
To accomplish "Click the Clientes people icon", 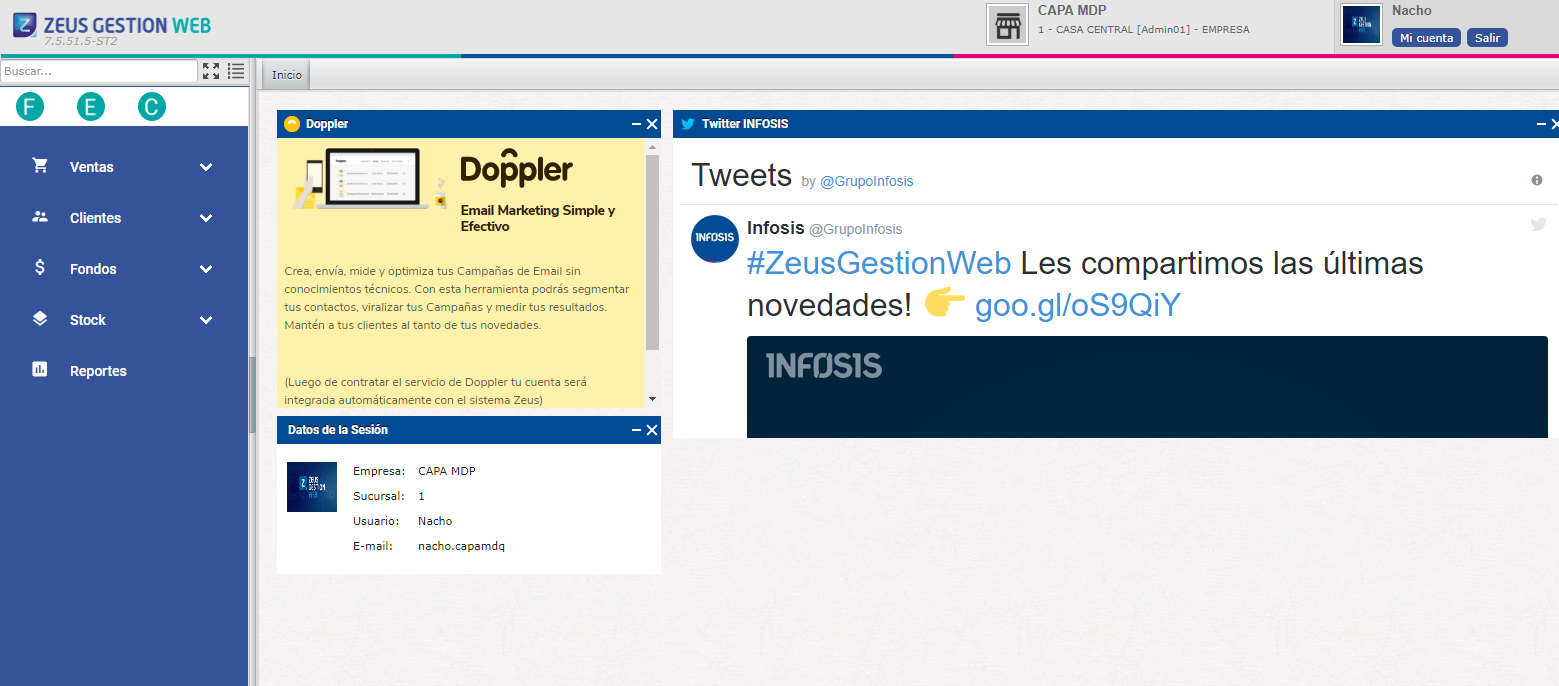I will (40, 217).
